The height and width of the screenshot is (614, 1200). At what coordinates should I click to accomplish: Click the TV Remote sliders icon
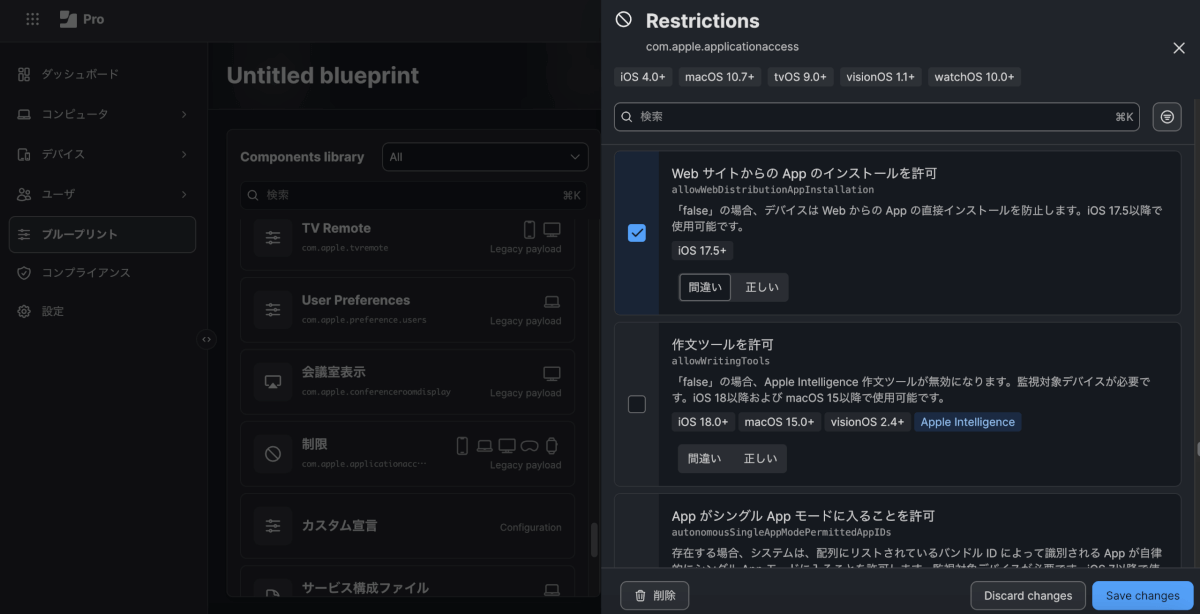(273, 238)
